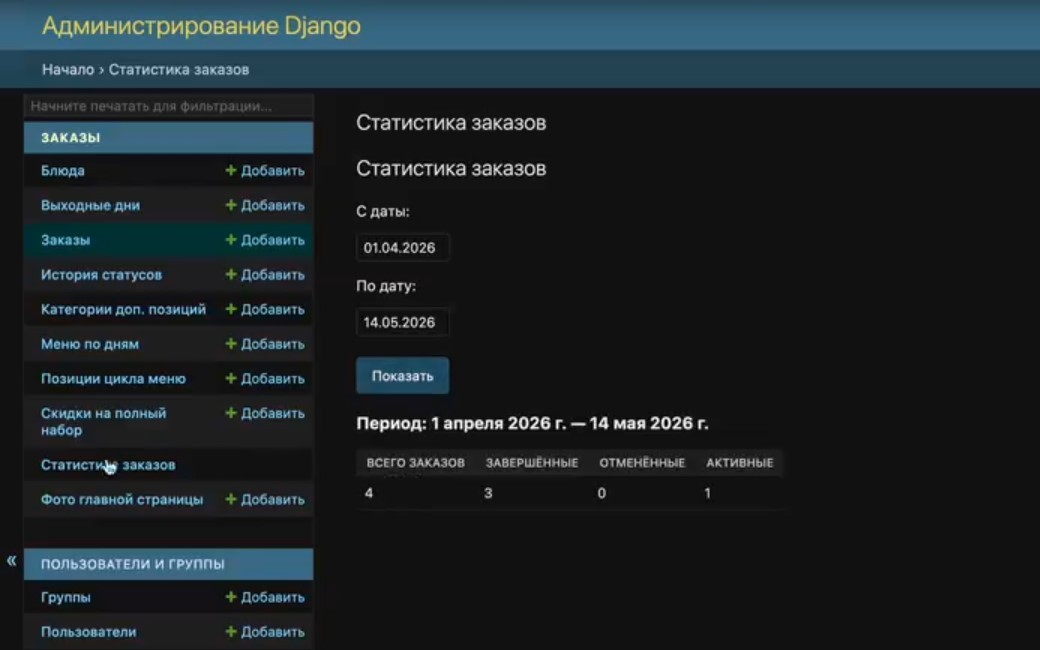Click Администрирование Django site title
The image size is (1040, 650).
tap(201, 25)
